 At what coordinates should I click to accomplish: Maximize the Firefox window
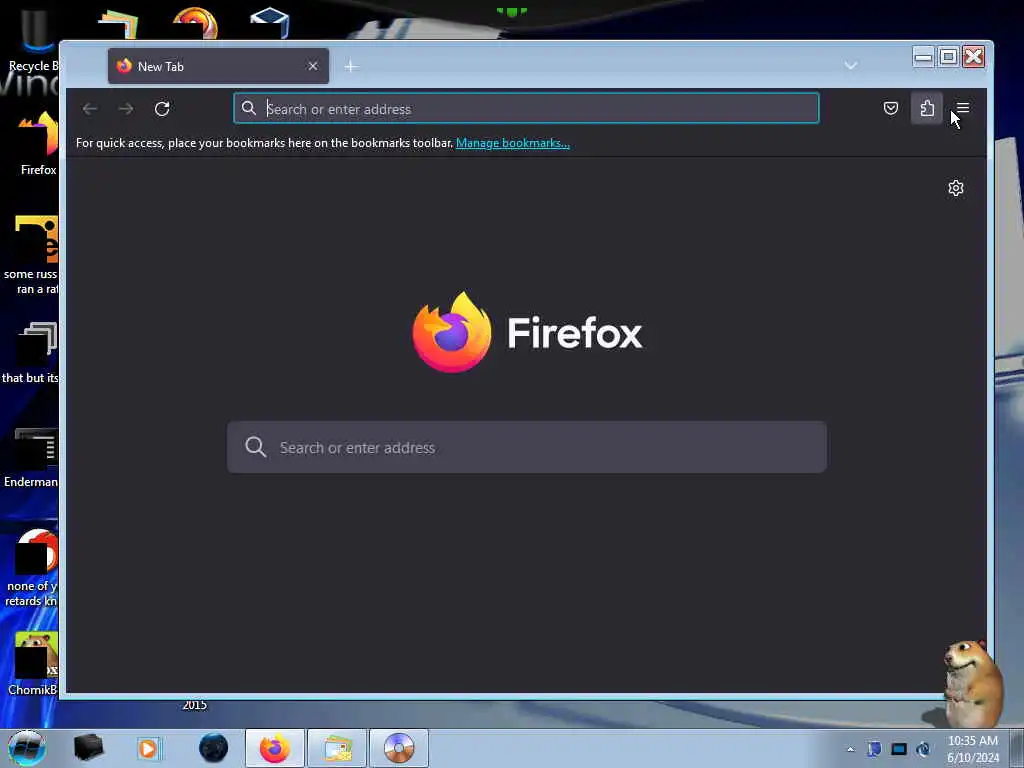(x=948, y=57)
